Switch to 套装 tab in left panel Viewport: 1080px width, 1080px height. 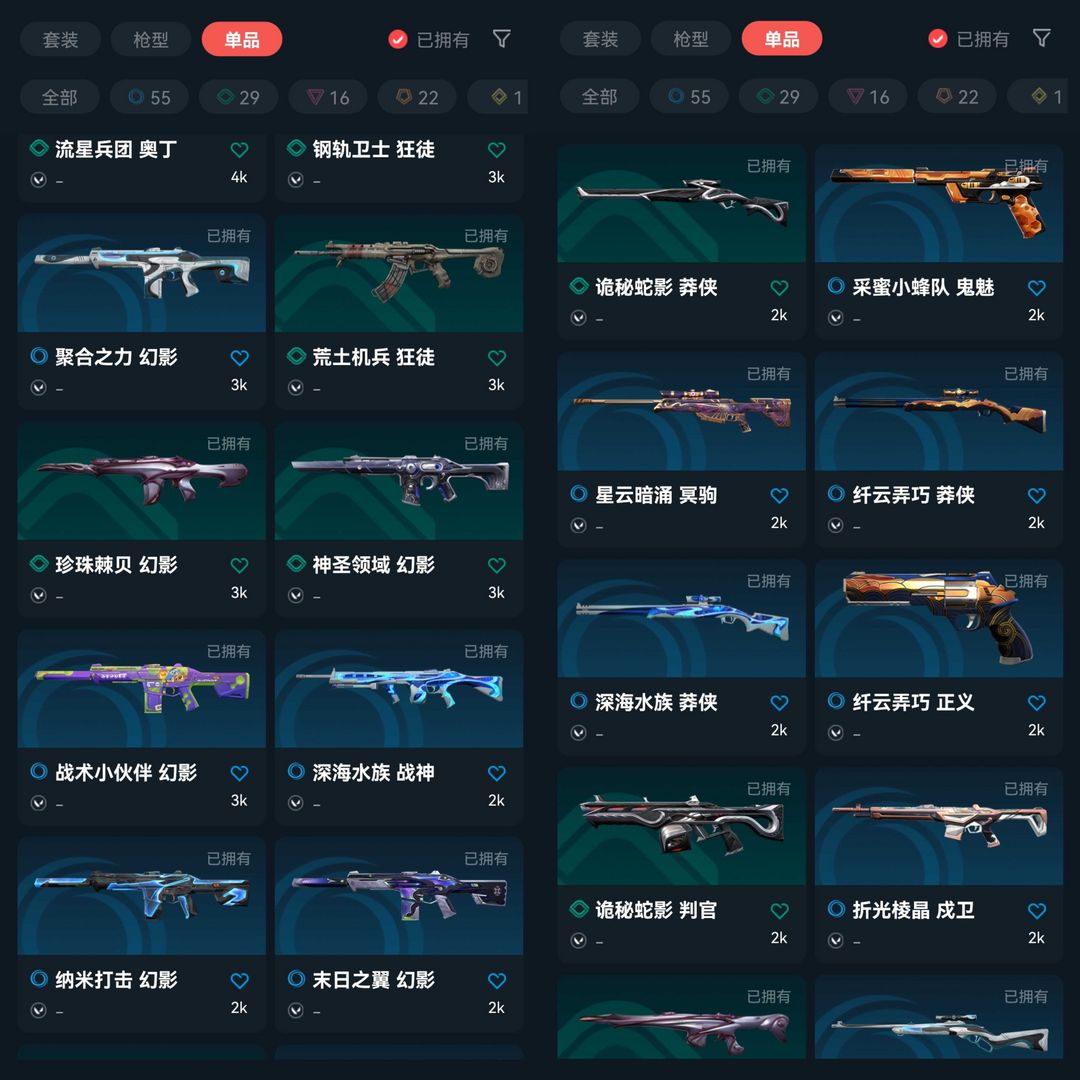[61, 39]
